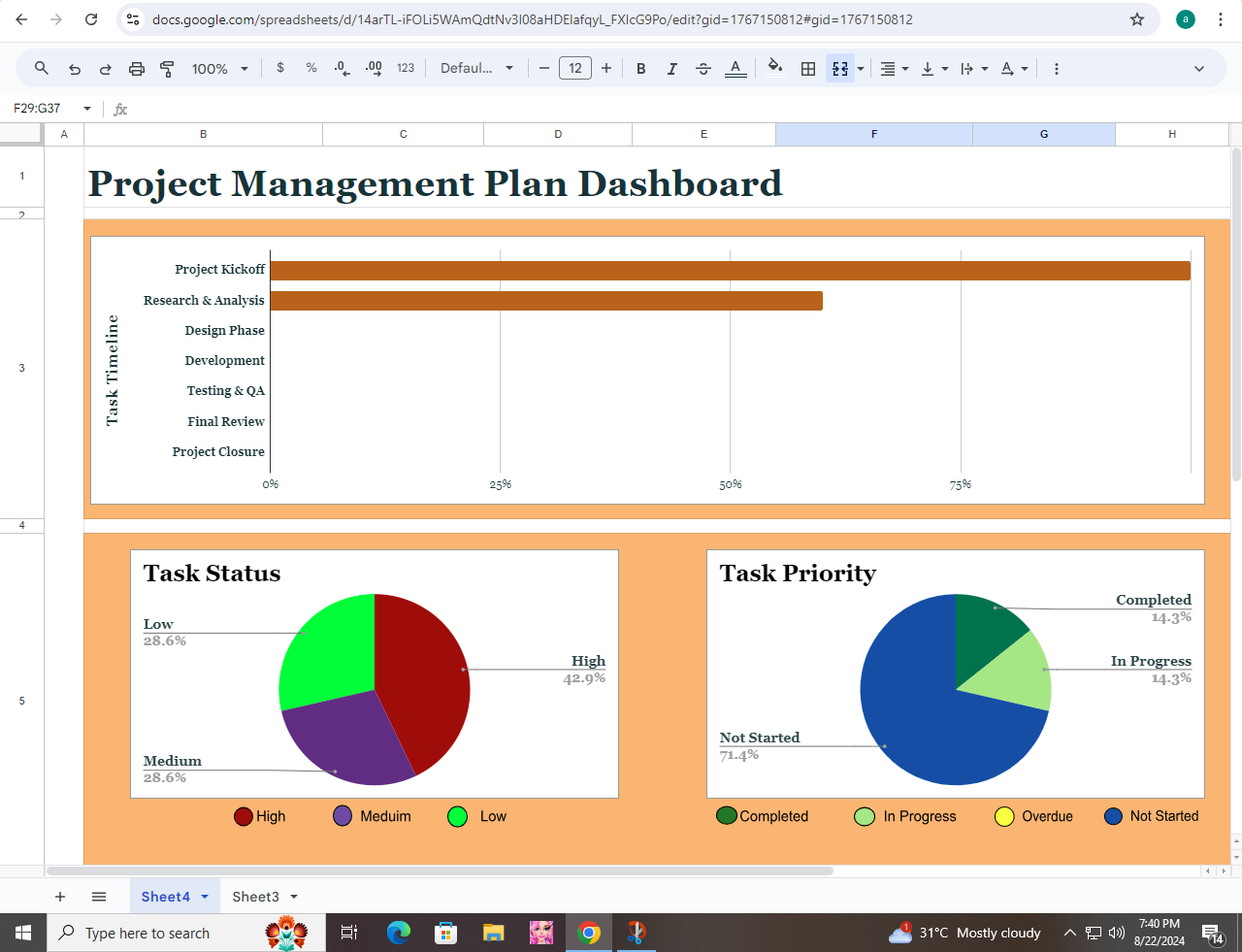Image resolution: width=1242 pixels, height=952 pixels.
Task: Add a new sheet
Action: click(60, 897)
